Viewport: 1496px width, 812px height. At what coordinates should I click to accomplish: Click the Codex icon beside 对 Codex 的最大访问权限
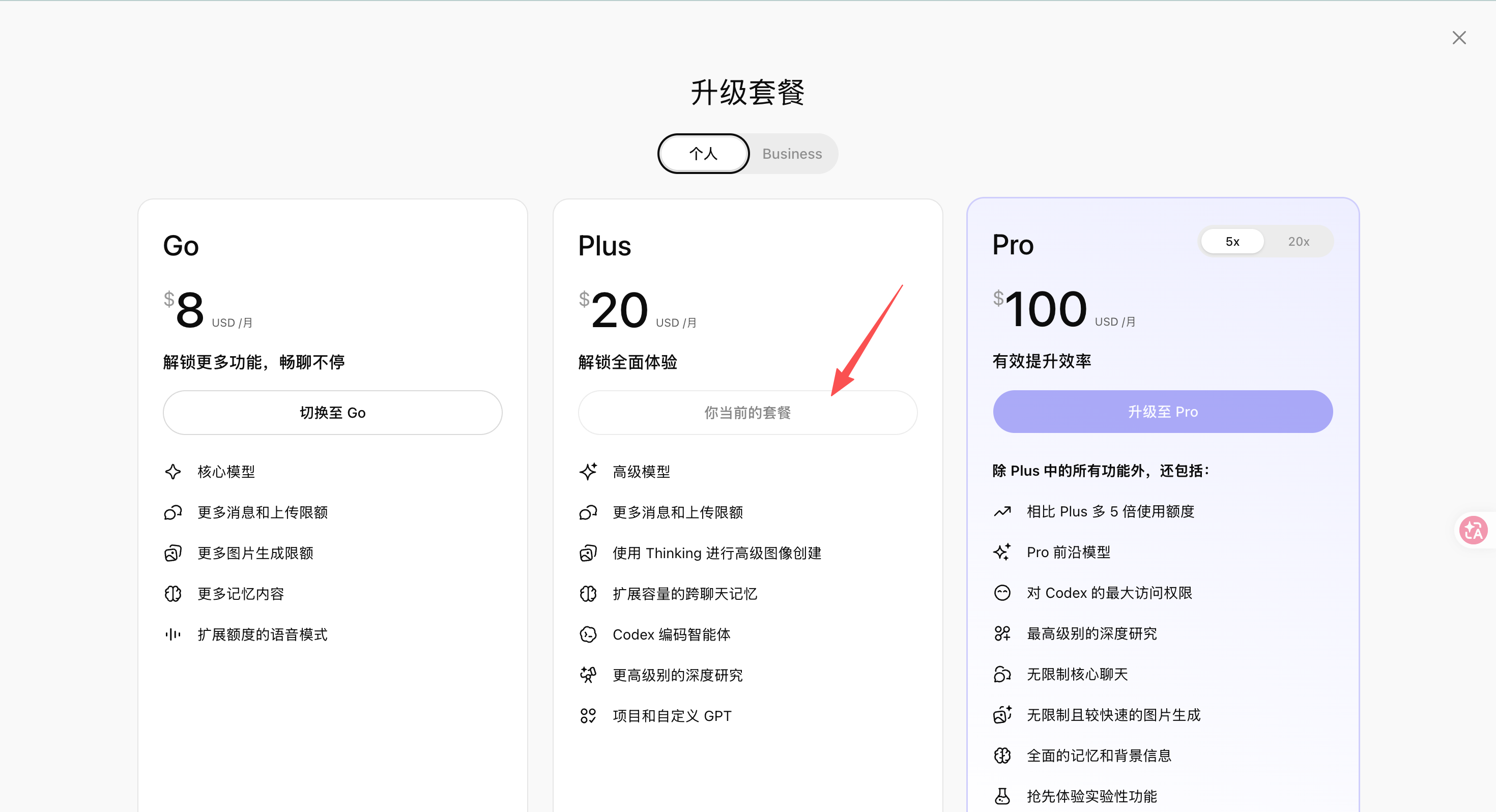1002,592
